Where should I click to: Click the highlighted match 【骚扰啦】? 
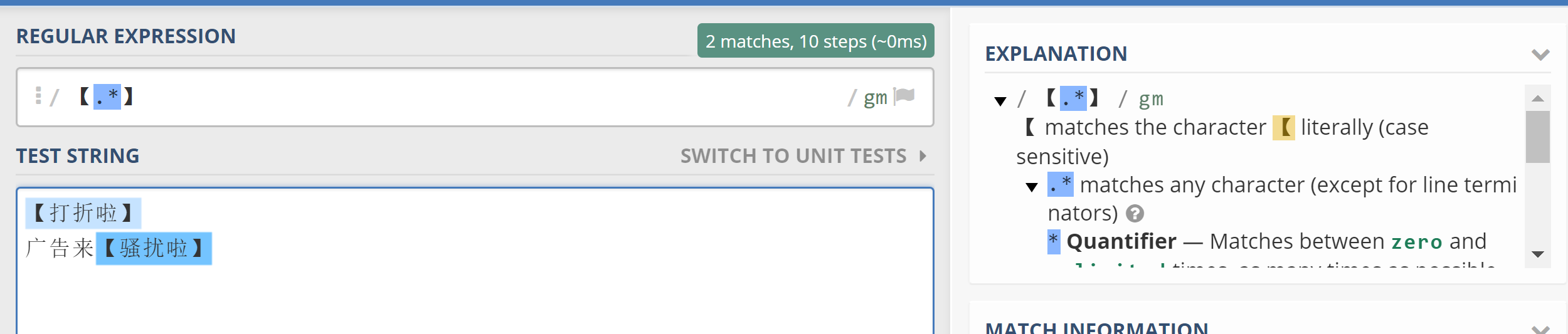click(154, 249)
